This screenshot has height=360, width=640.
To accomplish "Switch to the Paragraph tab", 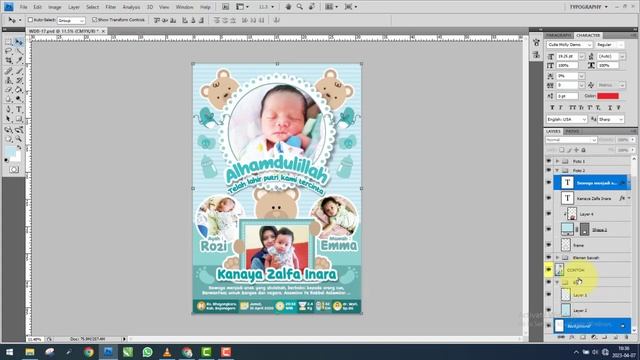I will point(559,35).
